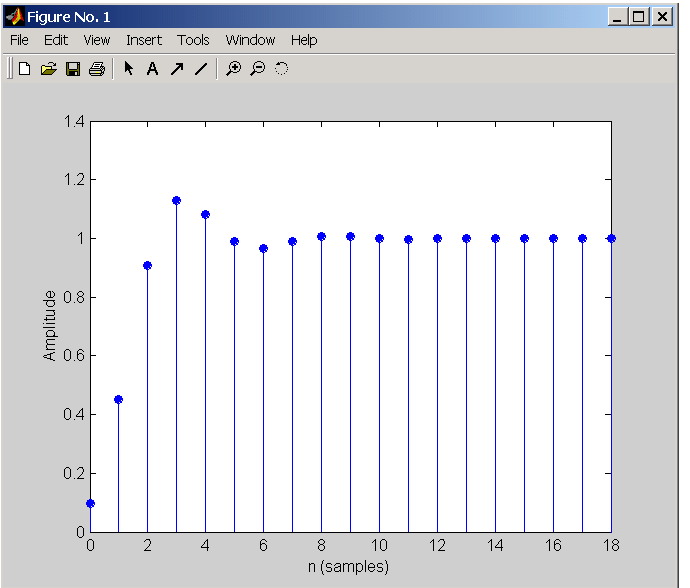Screen dimensions: 690x588
Task: Select the Add Line tool
Action: (x=200, y=69)
